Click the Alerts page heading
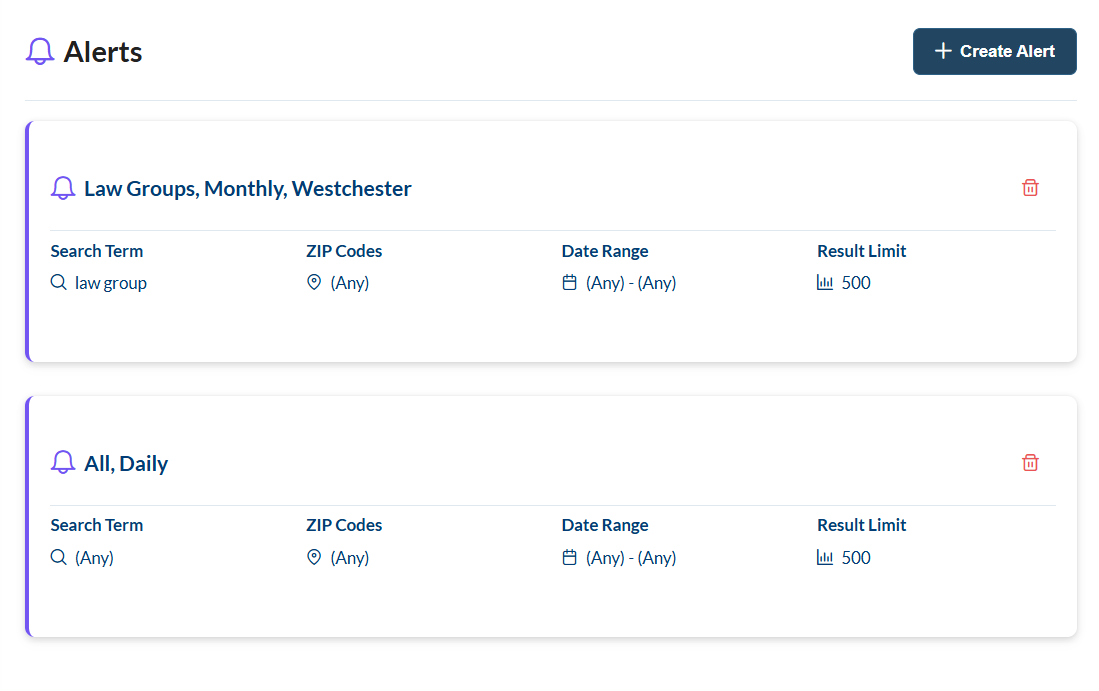Image resolution: width=1099 pixels, height=691 pixels. (103, 52)
